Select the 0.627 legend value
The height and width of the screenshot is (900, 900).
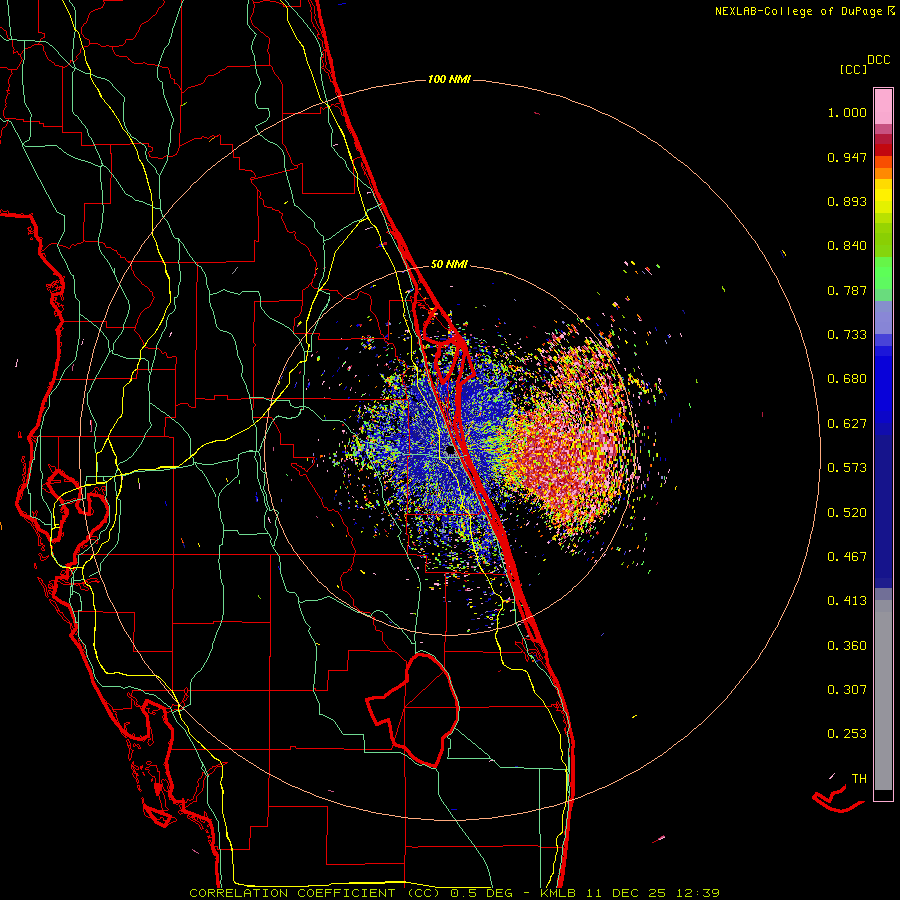tap(847, 424)
